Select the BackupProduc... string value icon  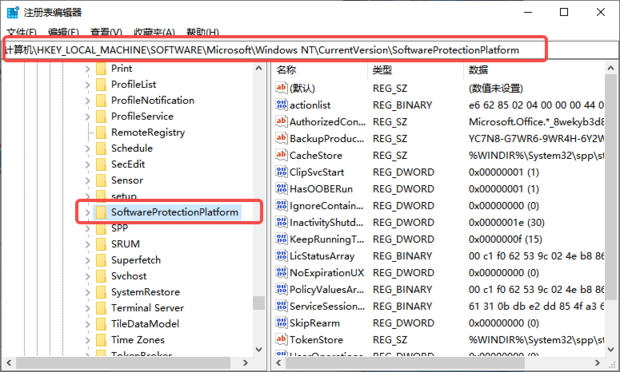[x=281, y=138]
